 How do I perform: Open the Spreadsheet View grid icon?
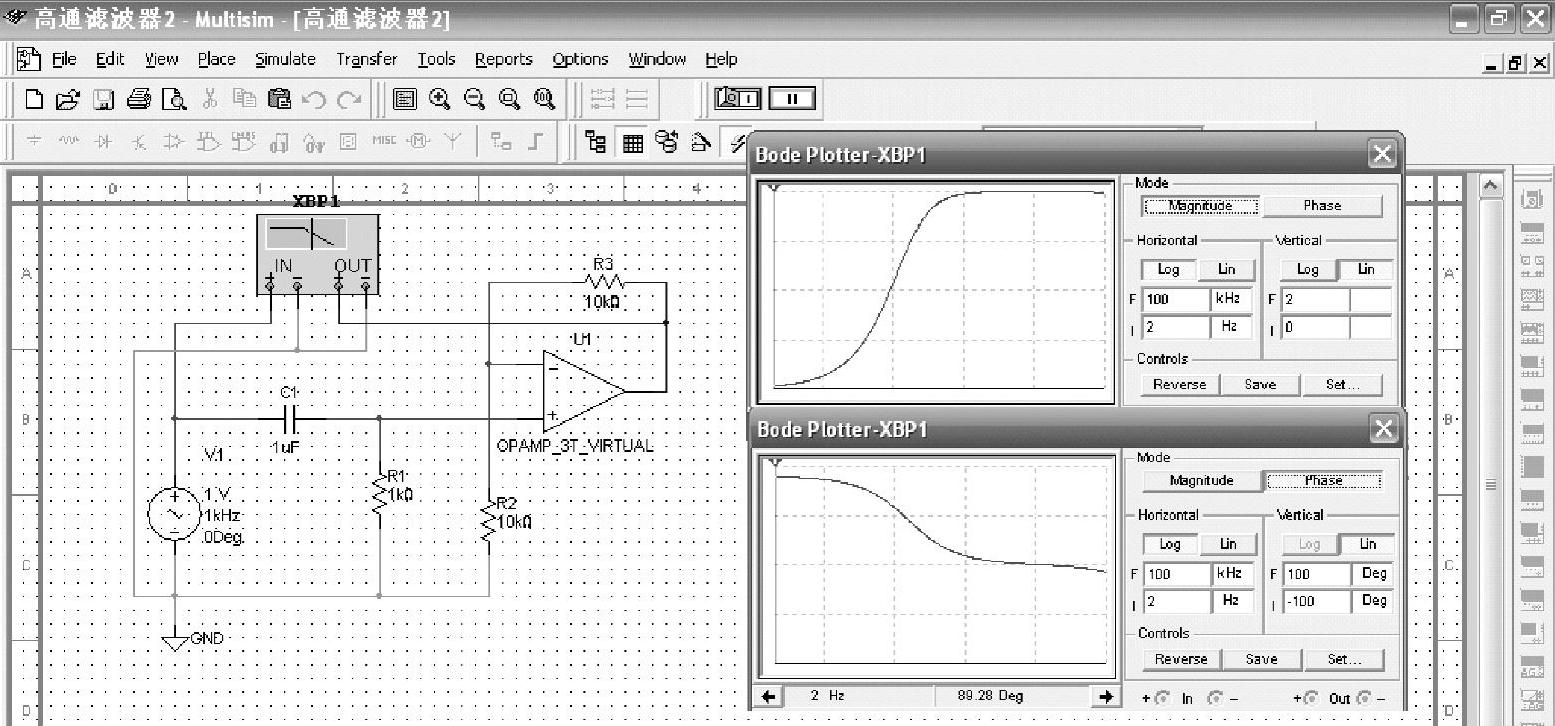tap(632, 142)
